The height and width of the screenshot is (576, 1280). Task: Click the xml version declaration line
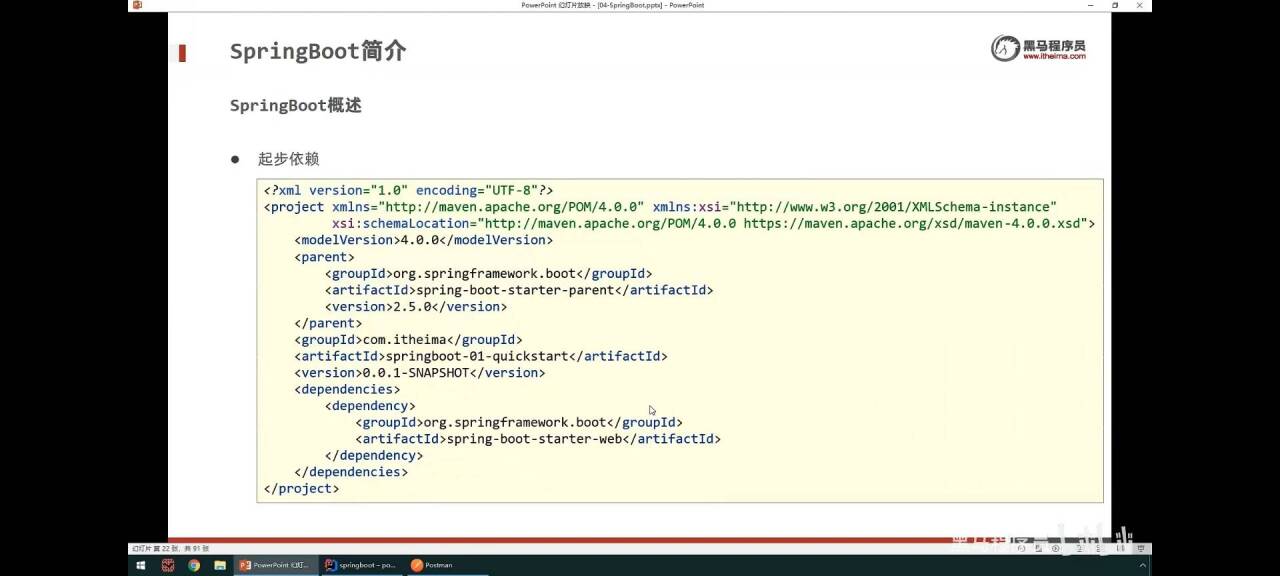[408, 190]
